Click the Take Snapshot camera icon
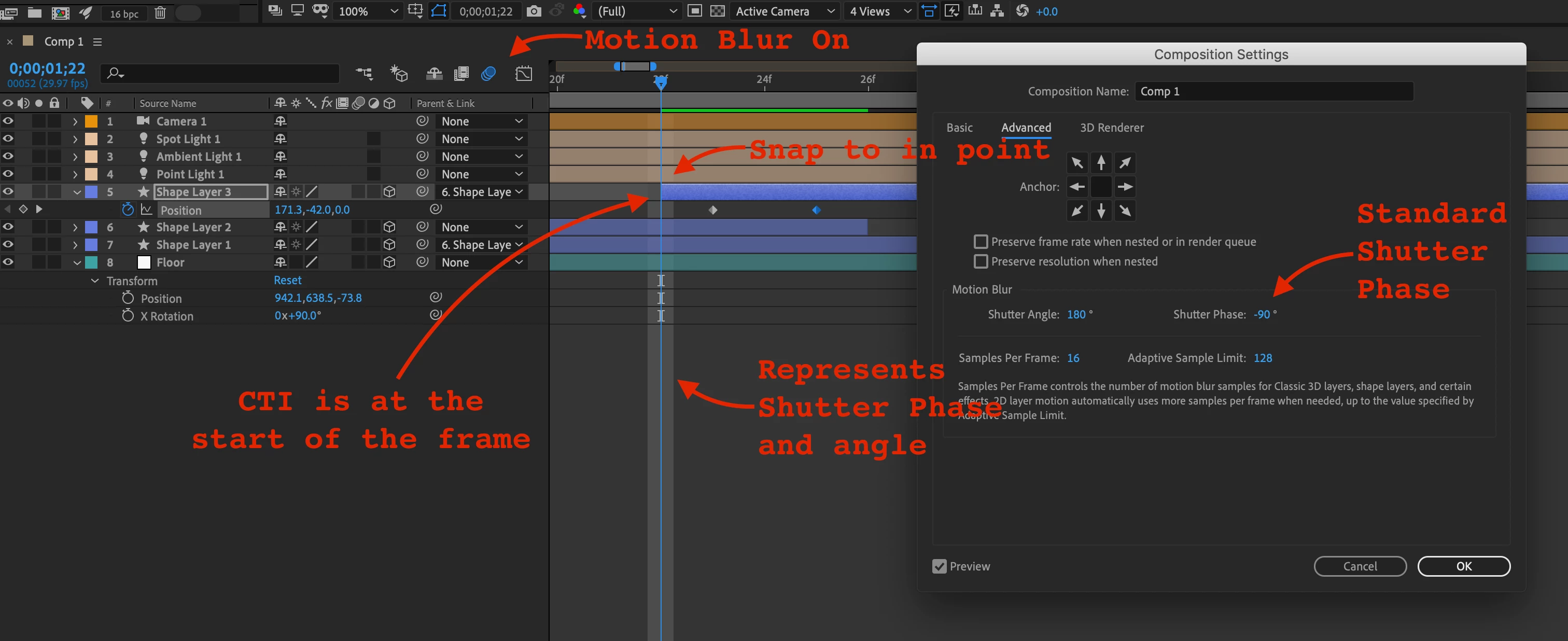This screenshot has width=1568, height=641. [x=533, y=11]
